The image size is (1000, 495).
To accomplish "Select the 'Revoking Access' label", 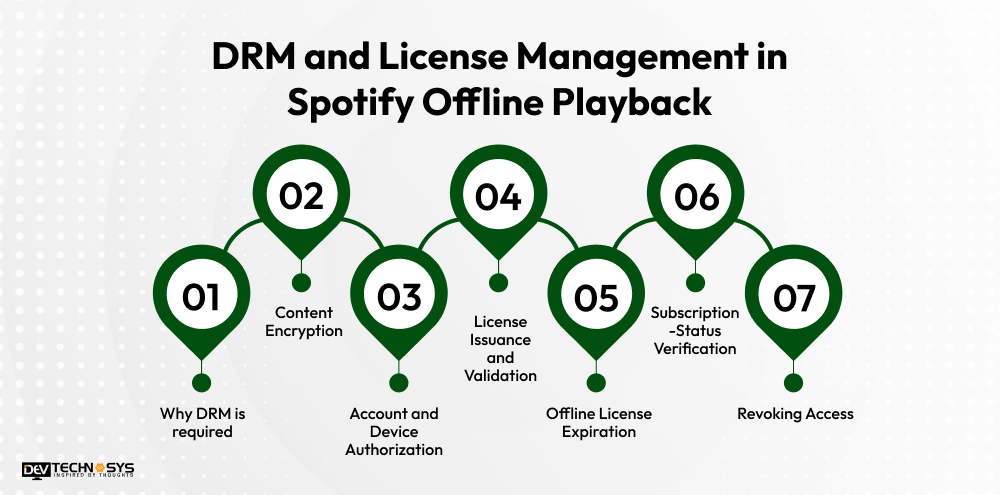I will [795, 414].
